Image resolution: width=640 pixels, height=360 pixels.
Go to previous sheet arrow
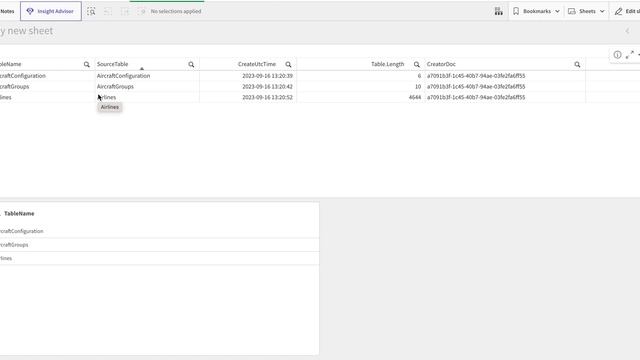[627, 31]
